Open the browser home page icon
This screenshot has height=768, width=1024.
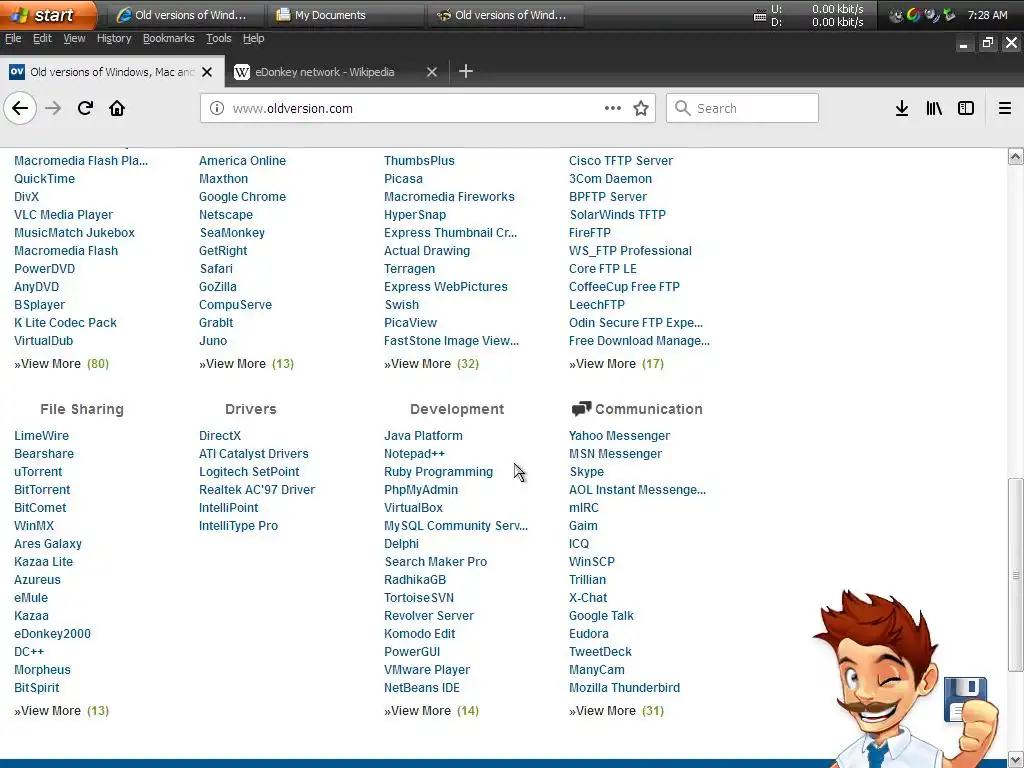[x=117, y=108]
